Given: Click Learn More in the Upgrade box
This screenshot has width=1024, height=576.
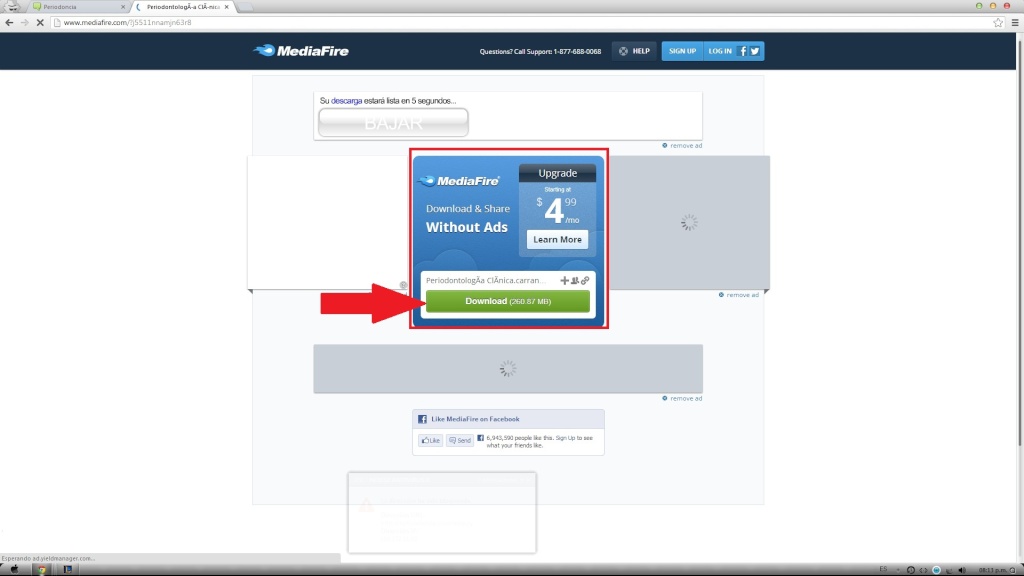Looking at the screenshot, I should (x=557, y=240).
